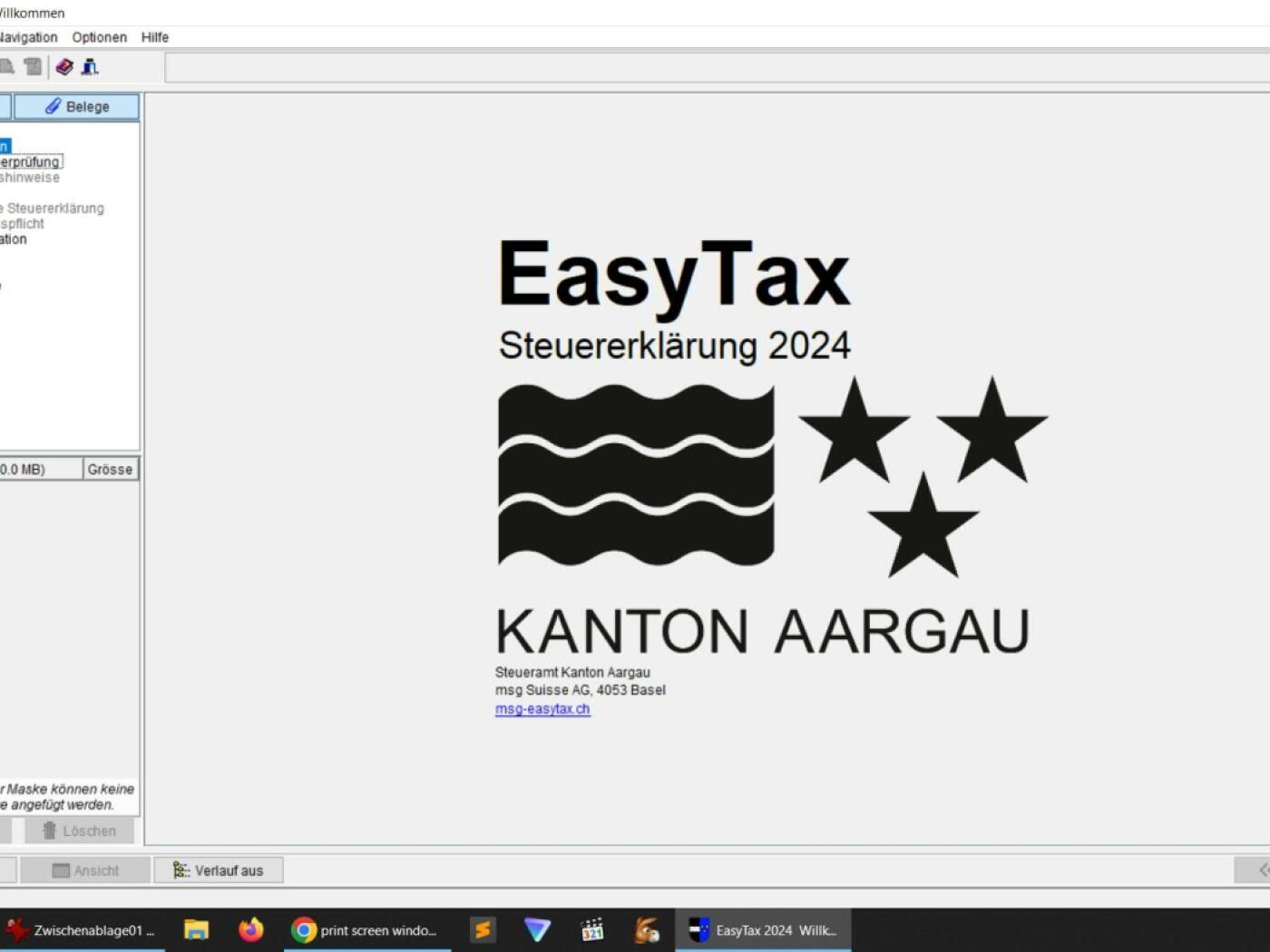
Task: Open Sublime Text from the taskbar
Action: tap(483, 930)
